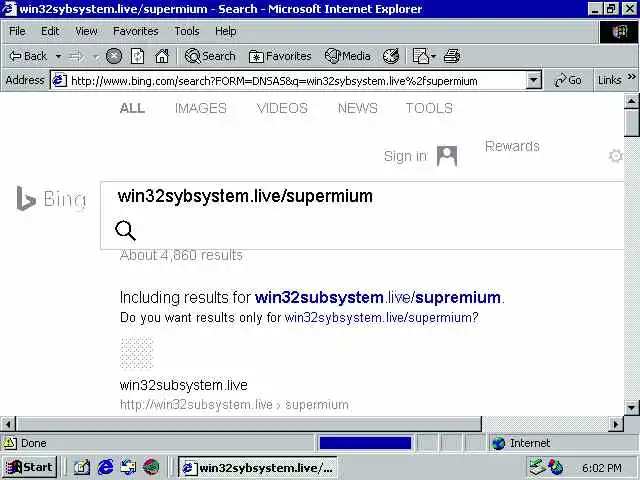Click the blue page loading progress bar
This screenshot has width=640, height=480.
[365, 443]
